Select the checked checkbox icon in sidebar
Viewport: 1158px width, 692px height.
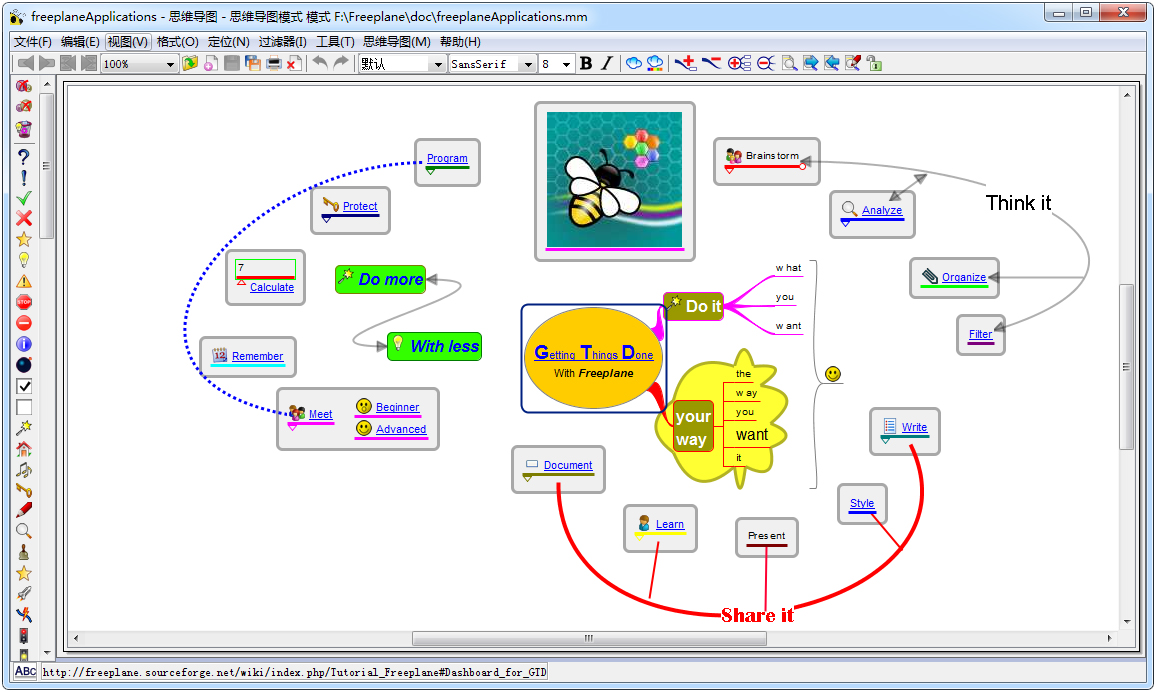coord(24,386)
